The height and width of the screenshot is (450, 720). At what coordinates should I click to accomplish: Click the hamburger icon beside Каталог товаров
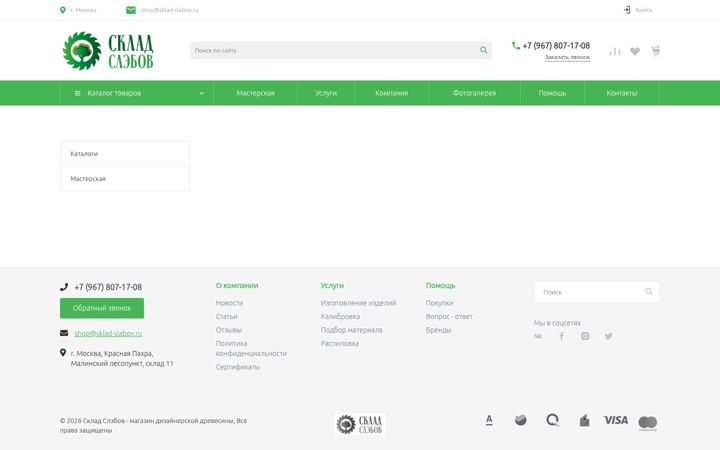click(78, 93)
